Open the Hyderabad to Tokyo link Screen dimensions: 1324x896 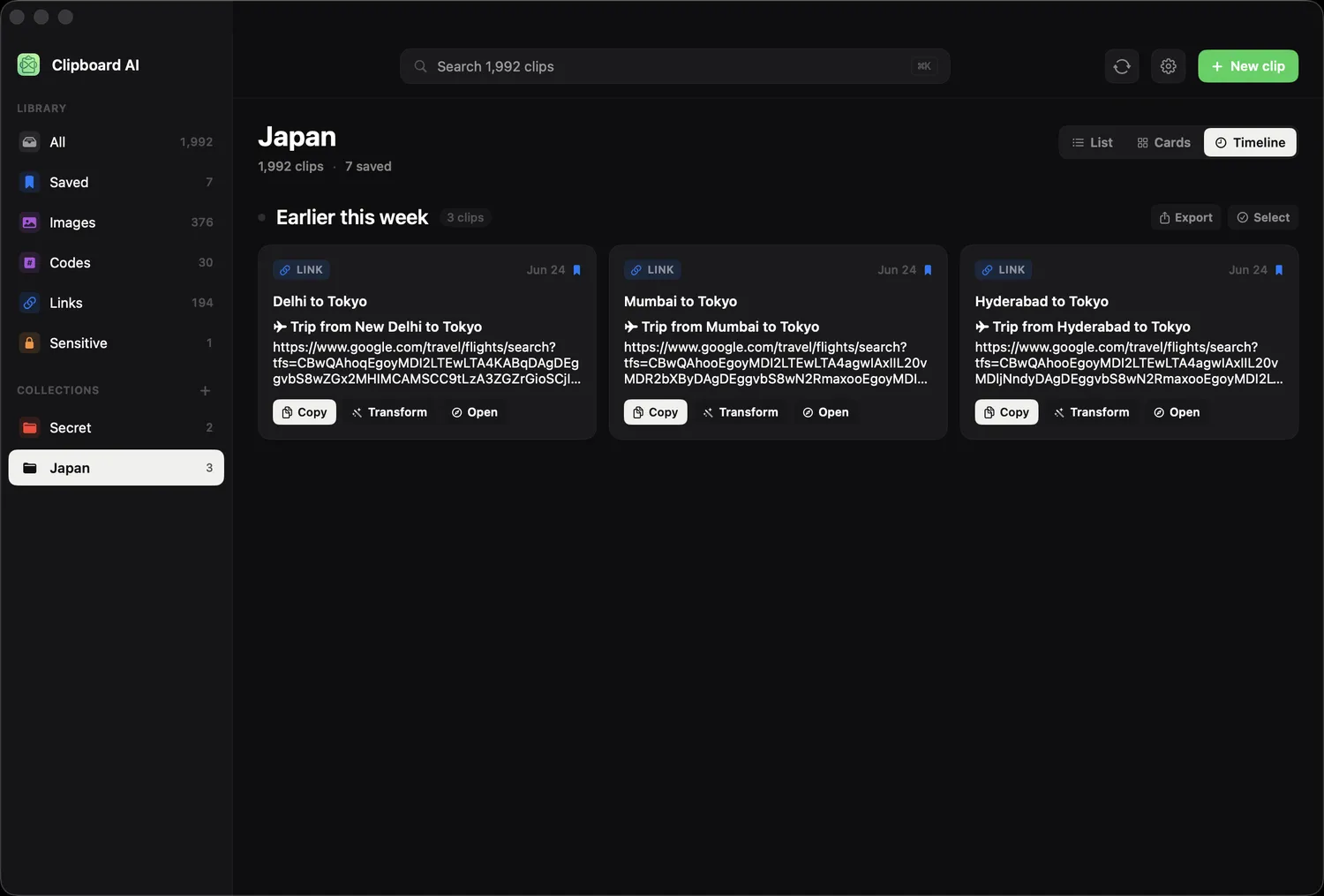click(1177, 412)
